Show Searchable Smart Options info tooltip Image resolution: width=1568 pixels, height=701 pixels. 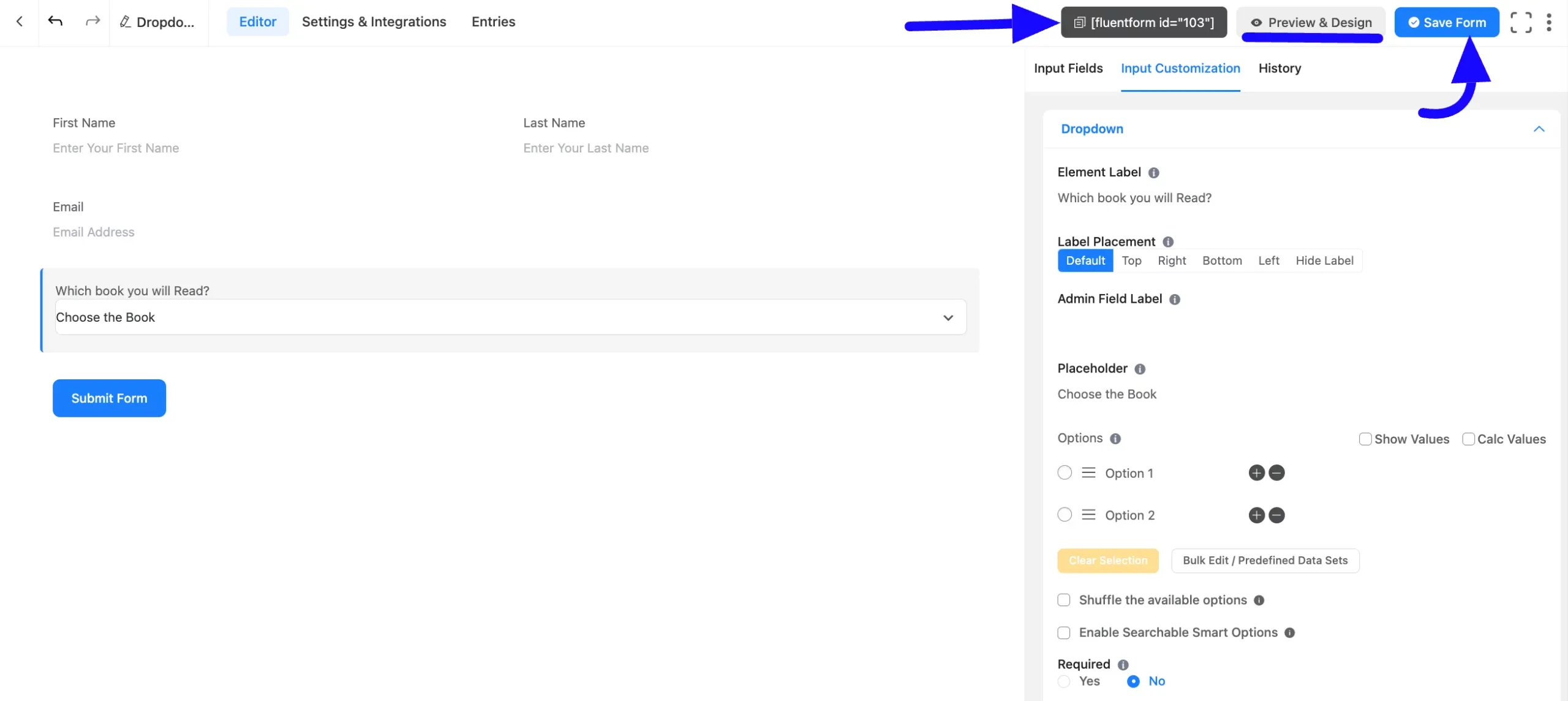1289,633
